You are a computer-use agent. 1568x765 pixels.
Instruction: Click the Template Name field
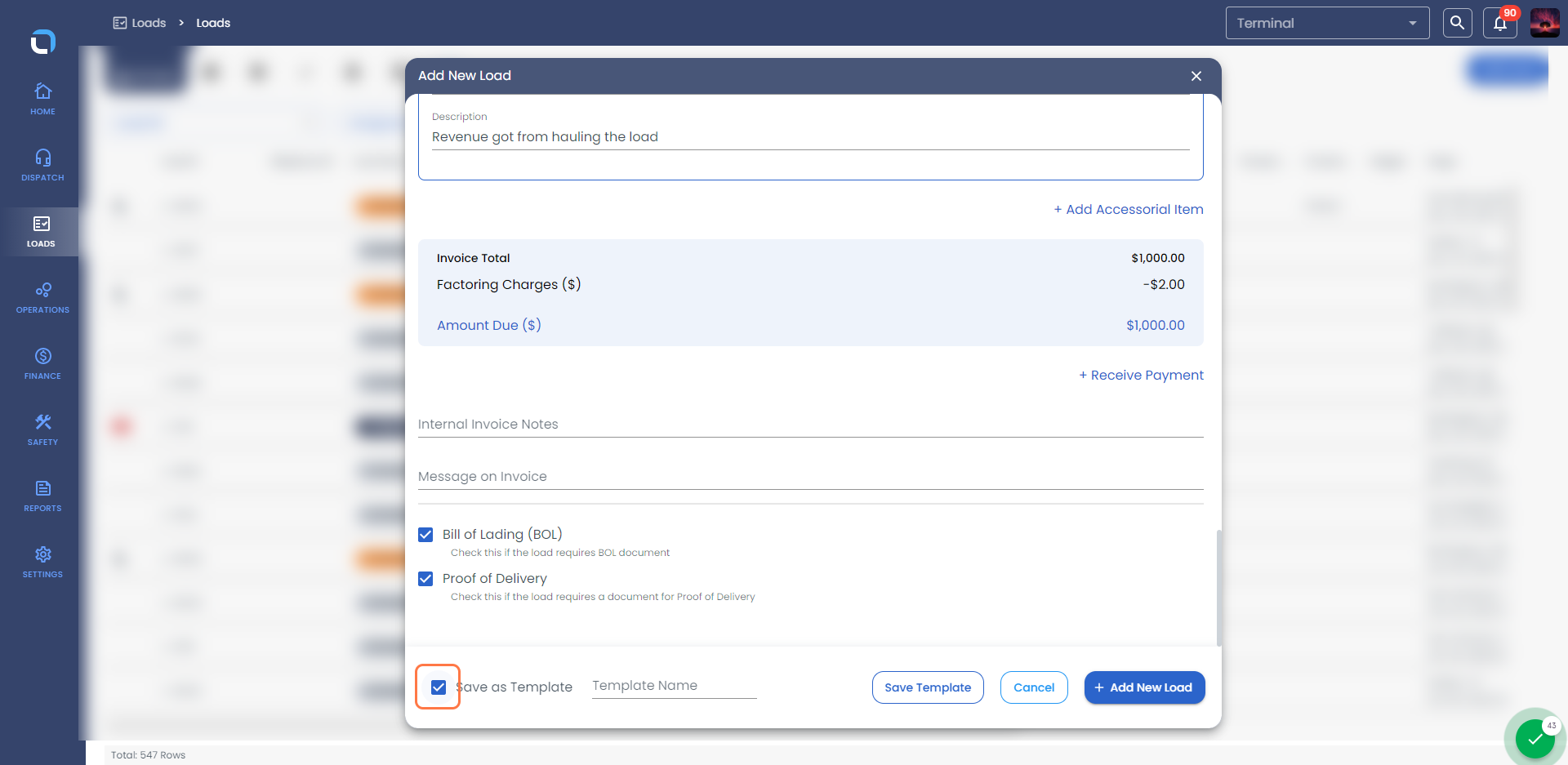[675, 686]
